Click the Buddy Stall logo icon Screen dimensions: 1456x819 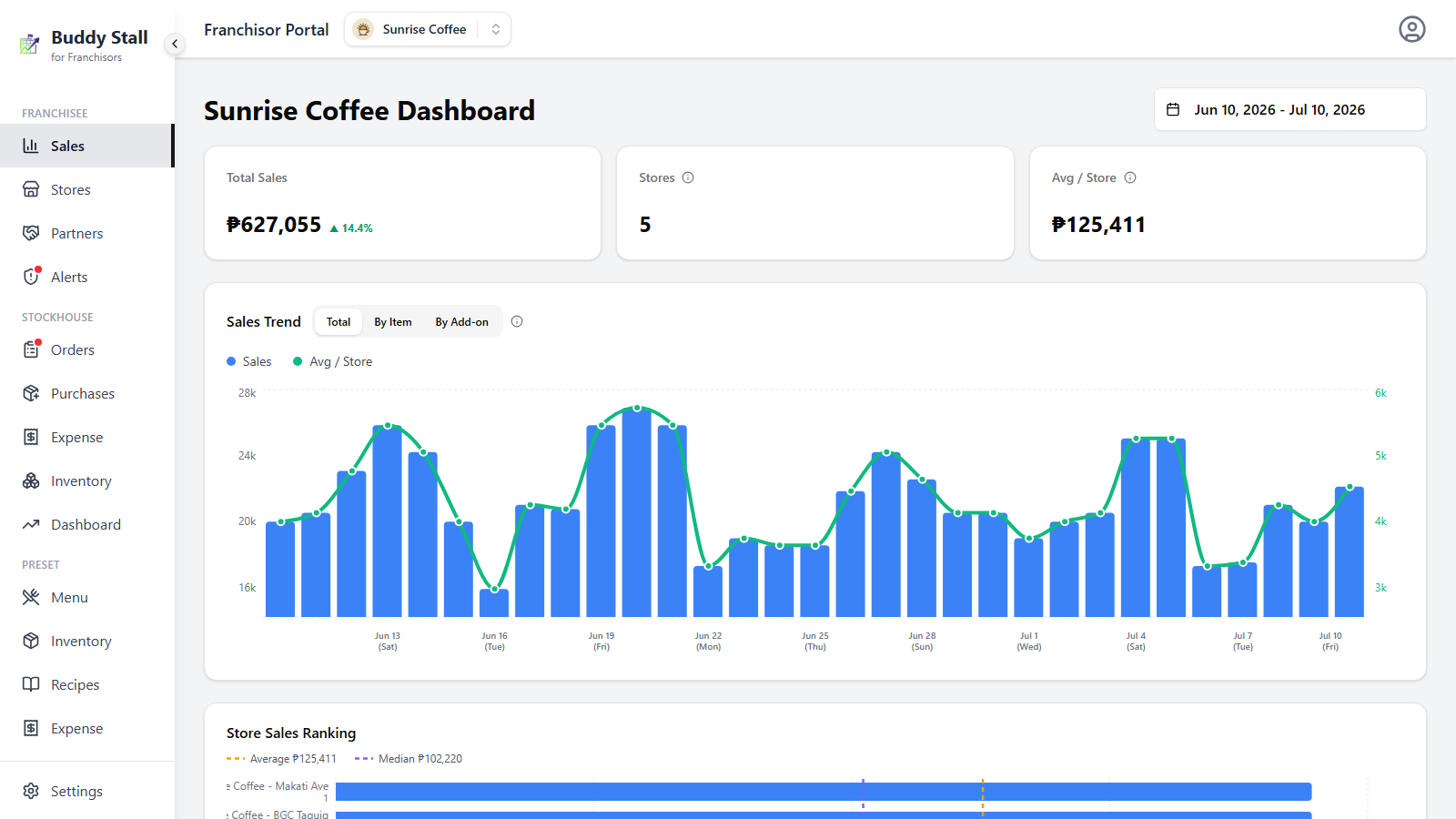(30, 44)
